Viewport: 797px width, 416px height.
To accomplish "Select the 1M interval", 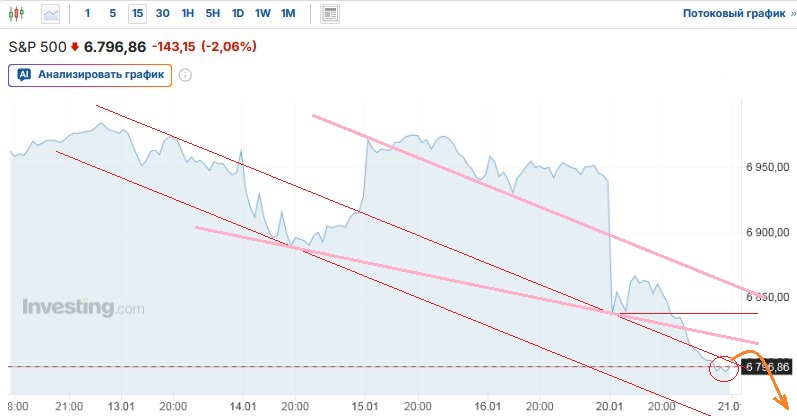I will point(288,14).
